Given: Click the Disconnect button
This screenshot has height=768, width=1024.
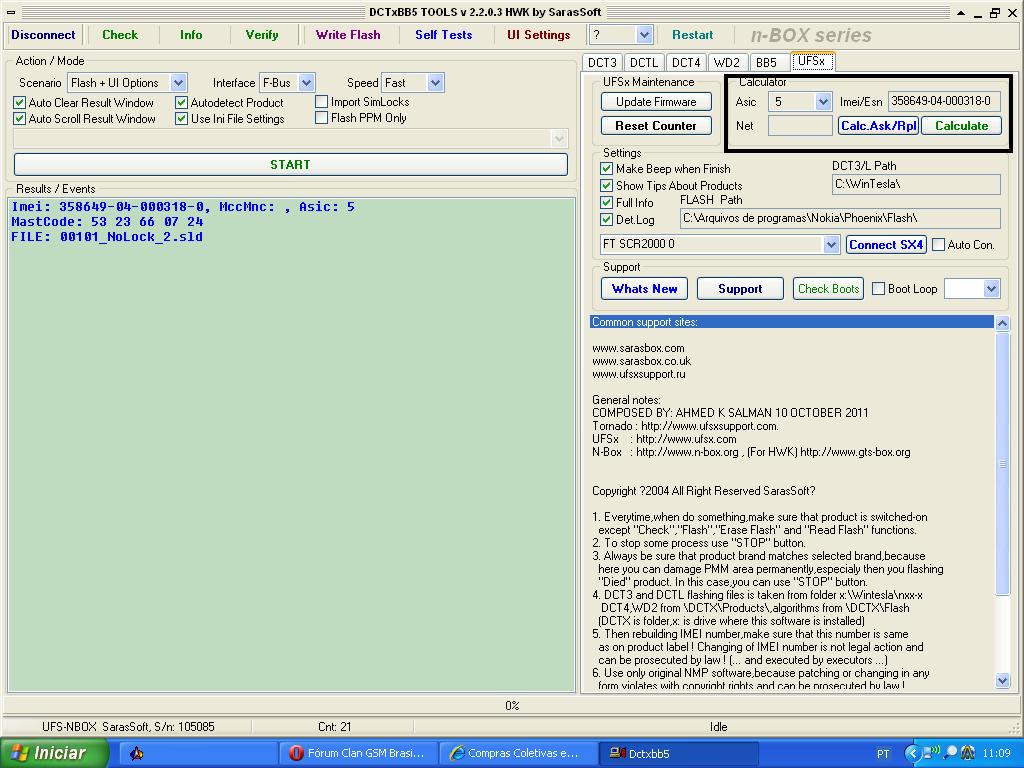Looking at the screenshot, I should [x=43, y=35].
